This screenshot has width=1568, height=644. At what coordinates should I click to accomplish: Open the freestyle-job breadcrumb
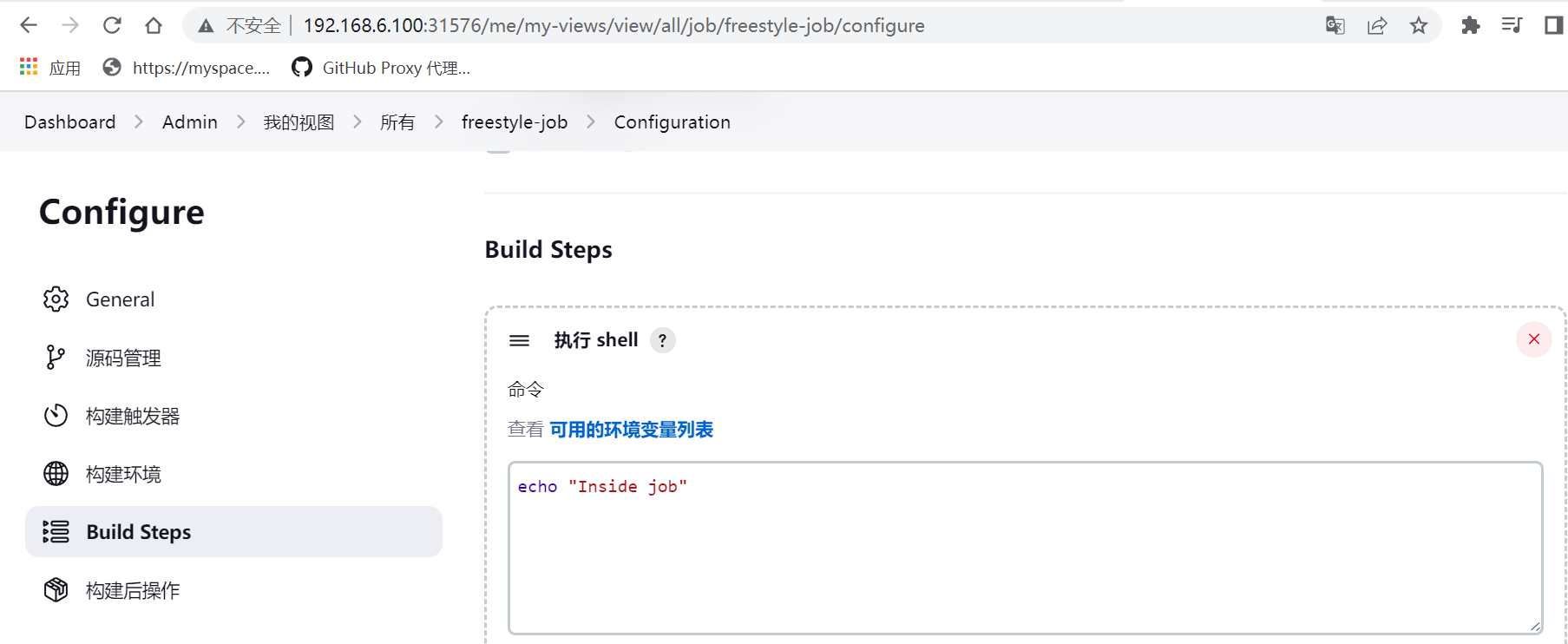(515, 122)
